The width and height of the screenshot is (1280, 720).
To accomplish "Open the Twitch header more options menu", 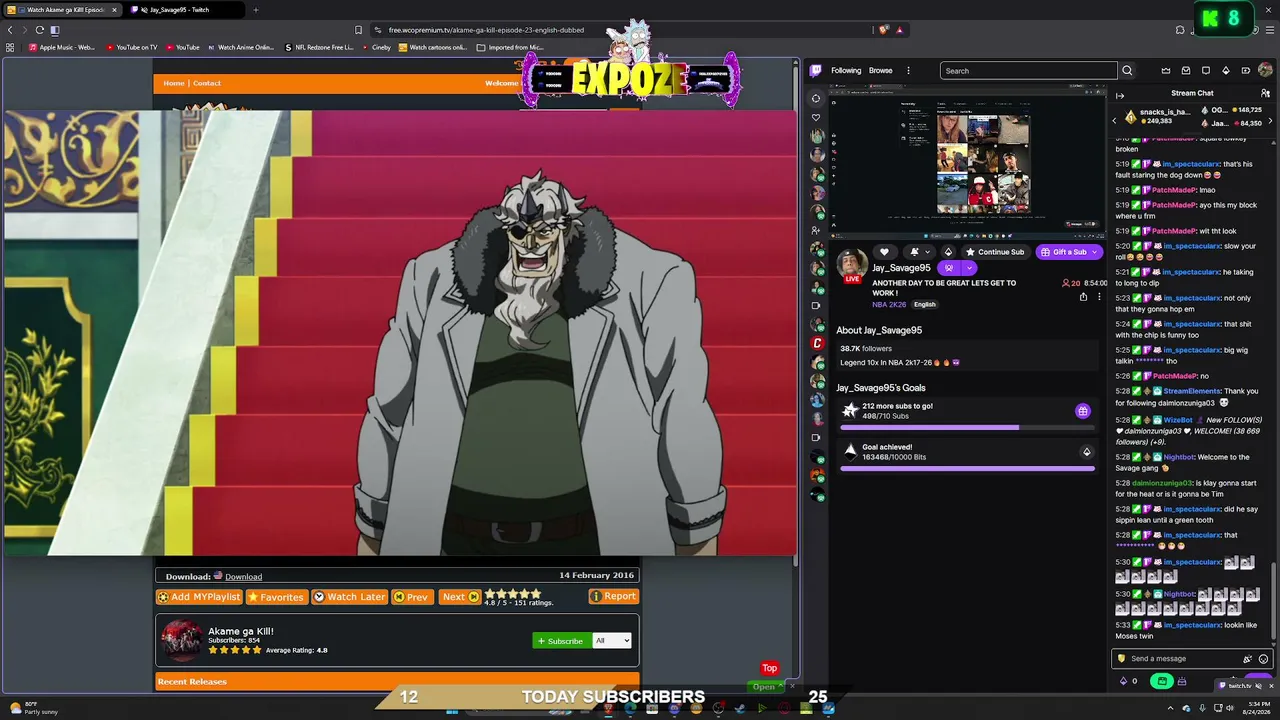I will [908, 71].
